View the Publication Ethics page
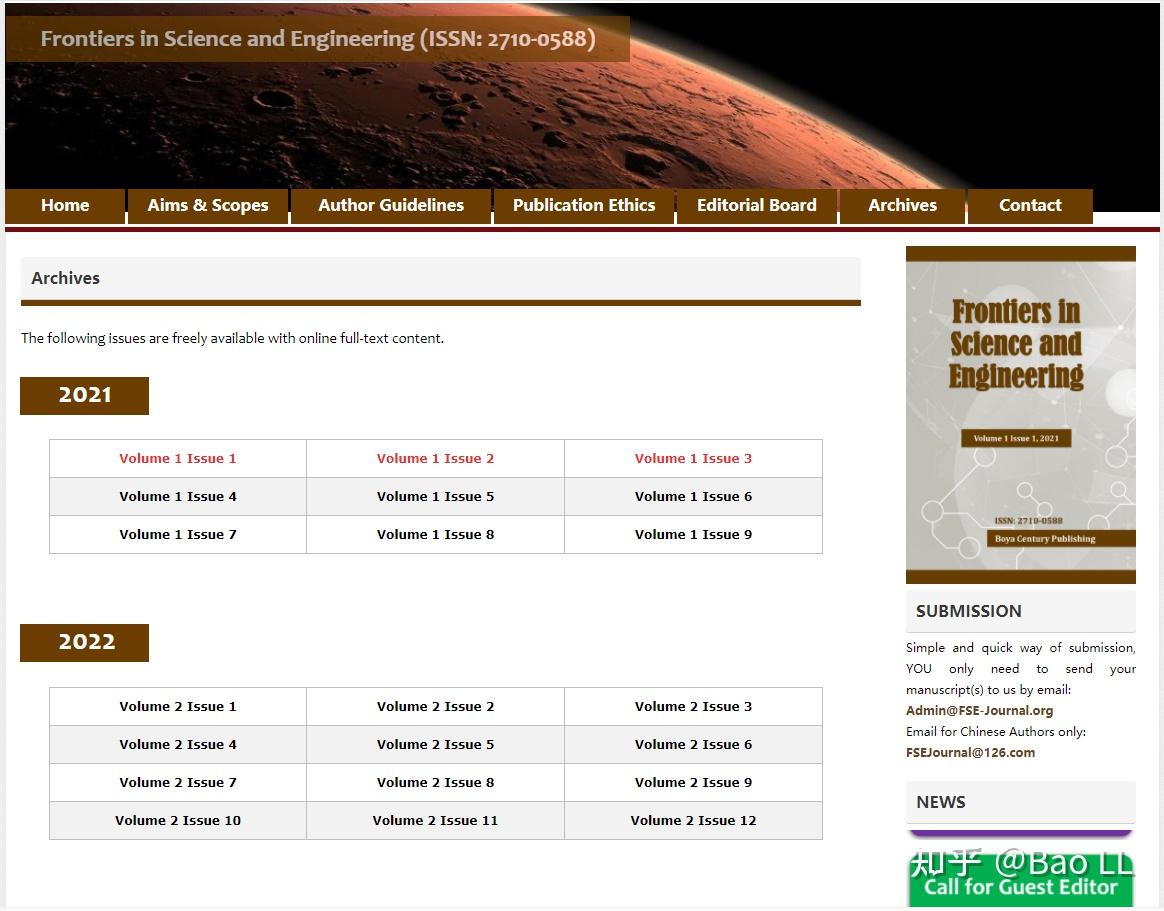 584,205
